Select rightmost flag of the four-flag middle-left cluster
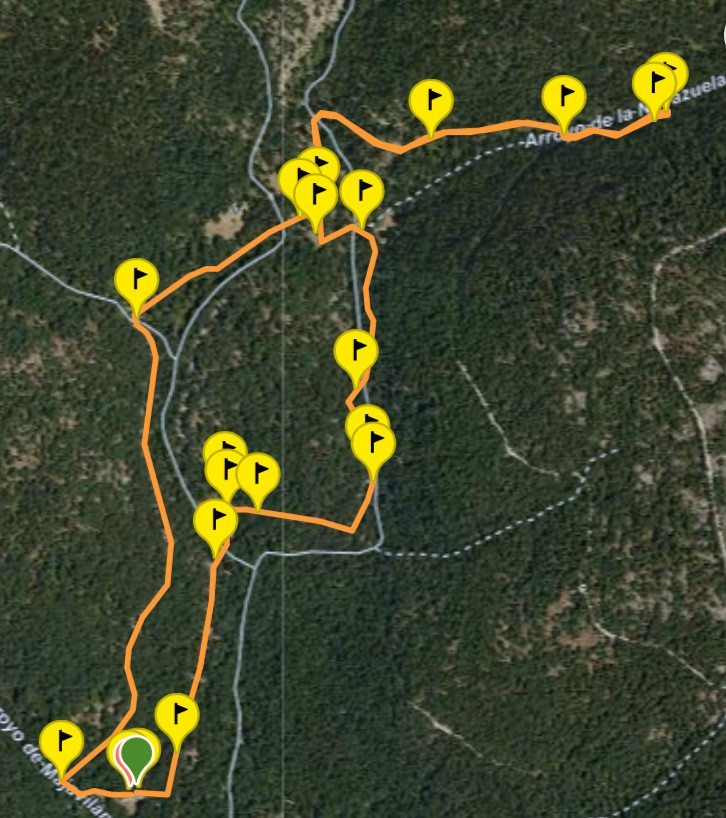726x818 pixels. click(258, 475)
